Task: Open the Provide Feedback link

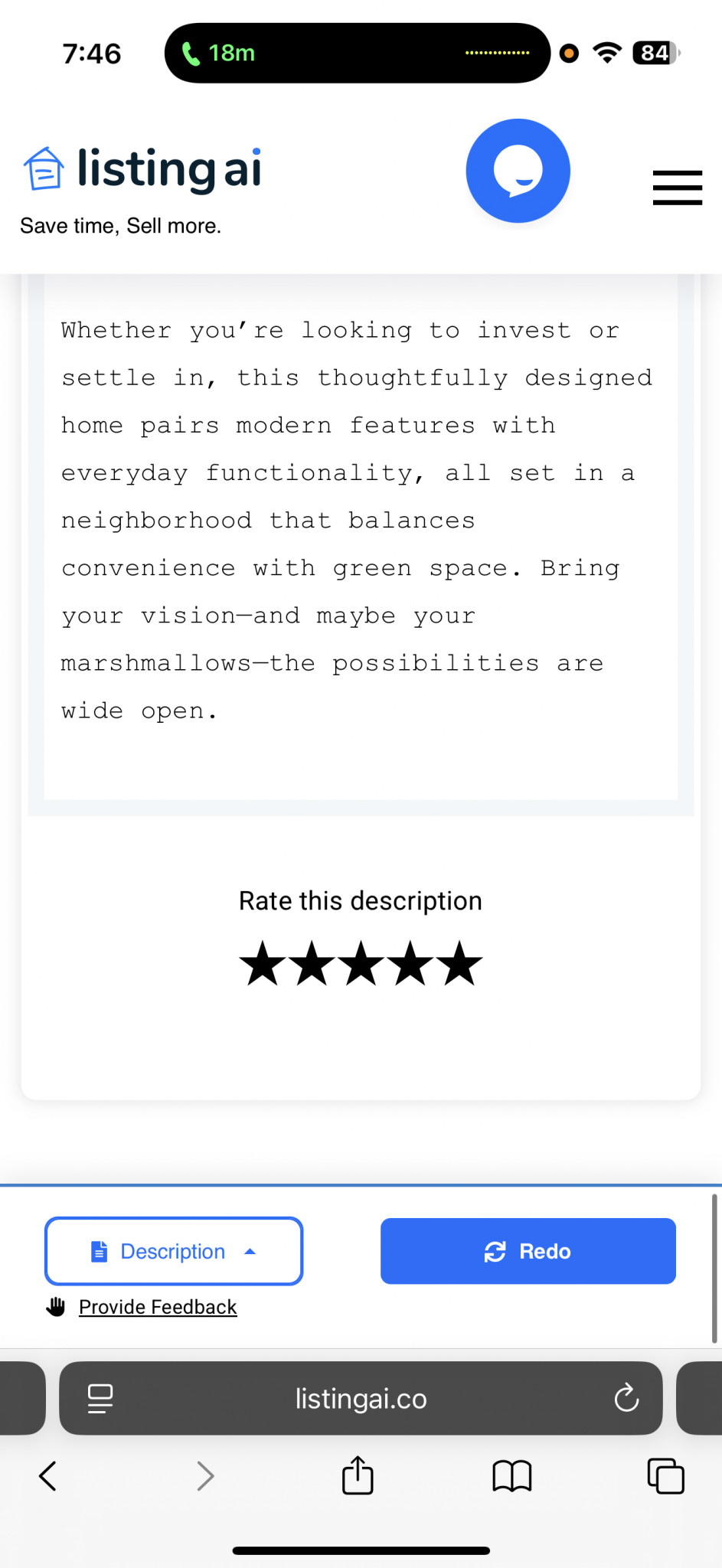Action: tap(158, 1307)
